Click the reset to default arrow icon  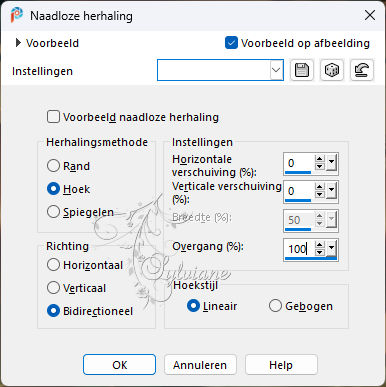pos(362,70)
